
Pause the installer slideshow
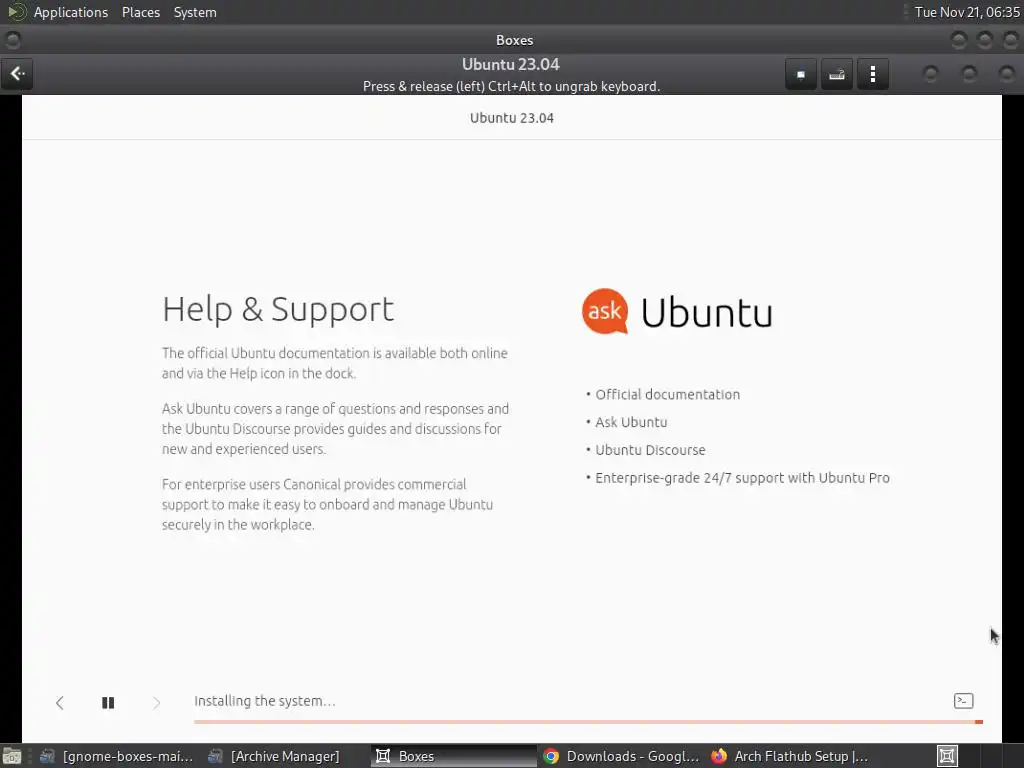(x=108, y=703)
